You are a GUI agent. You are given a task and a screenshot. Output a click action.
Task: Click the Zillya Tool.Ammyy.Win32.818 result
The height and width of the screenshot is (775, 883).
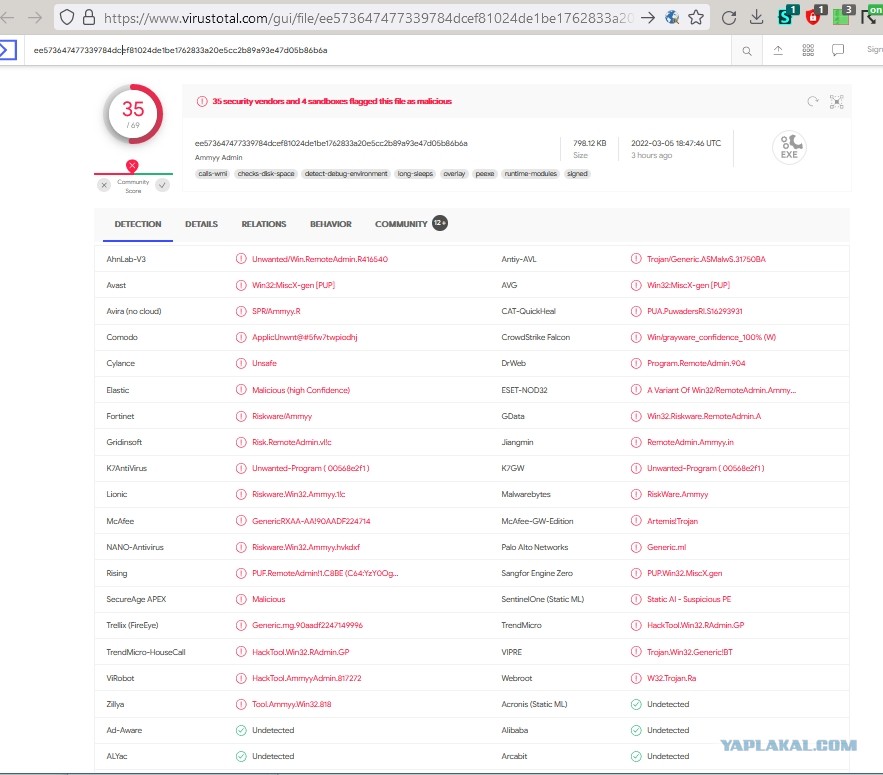point(291,704)
